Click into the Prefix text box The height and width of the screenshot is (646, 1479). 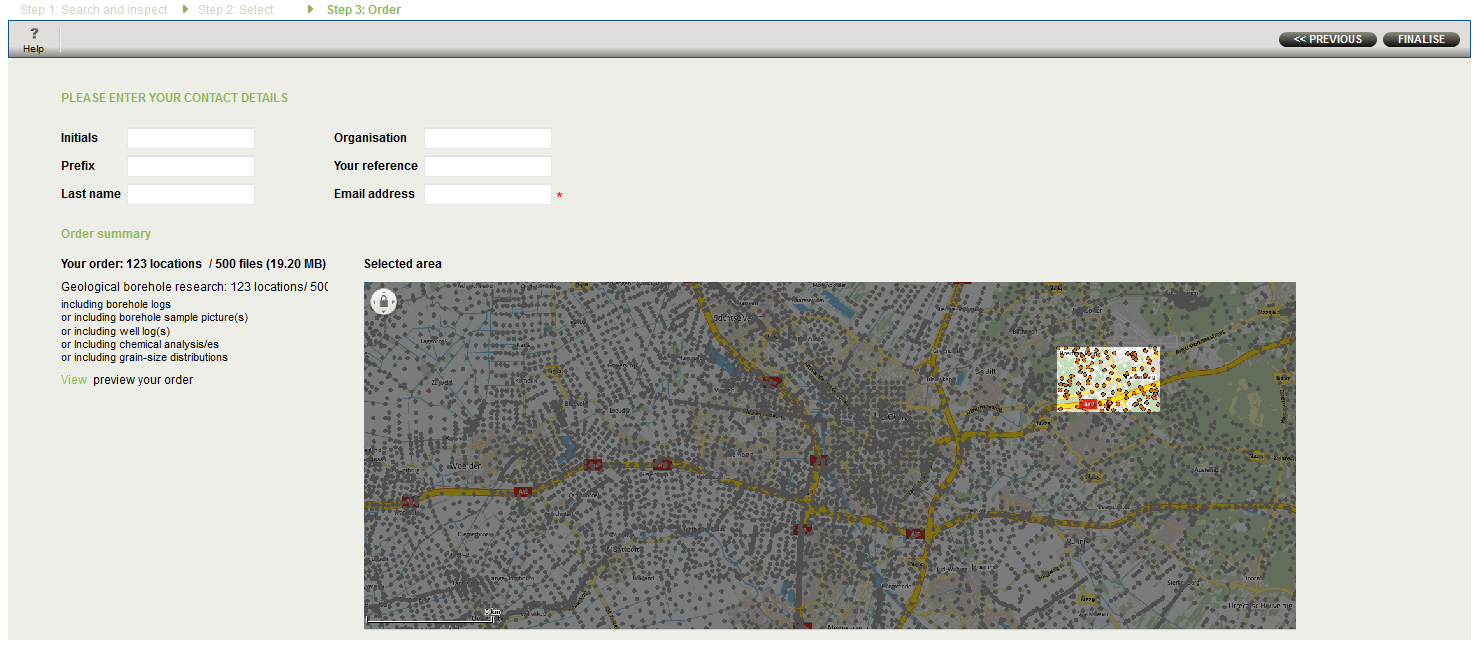click(x=191, y=166)
